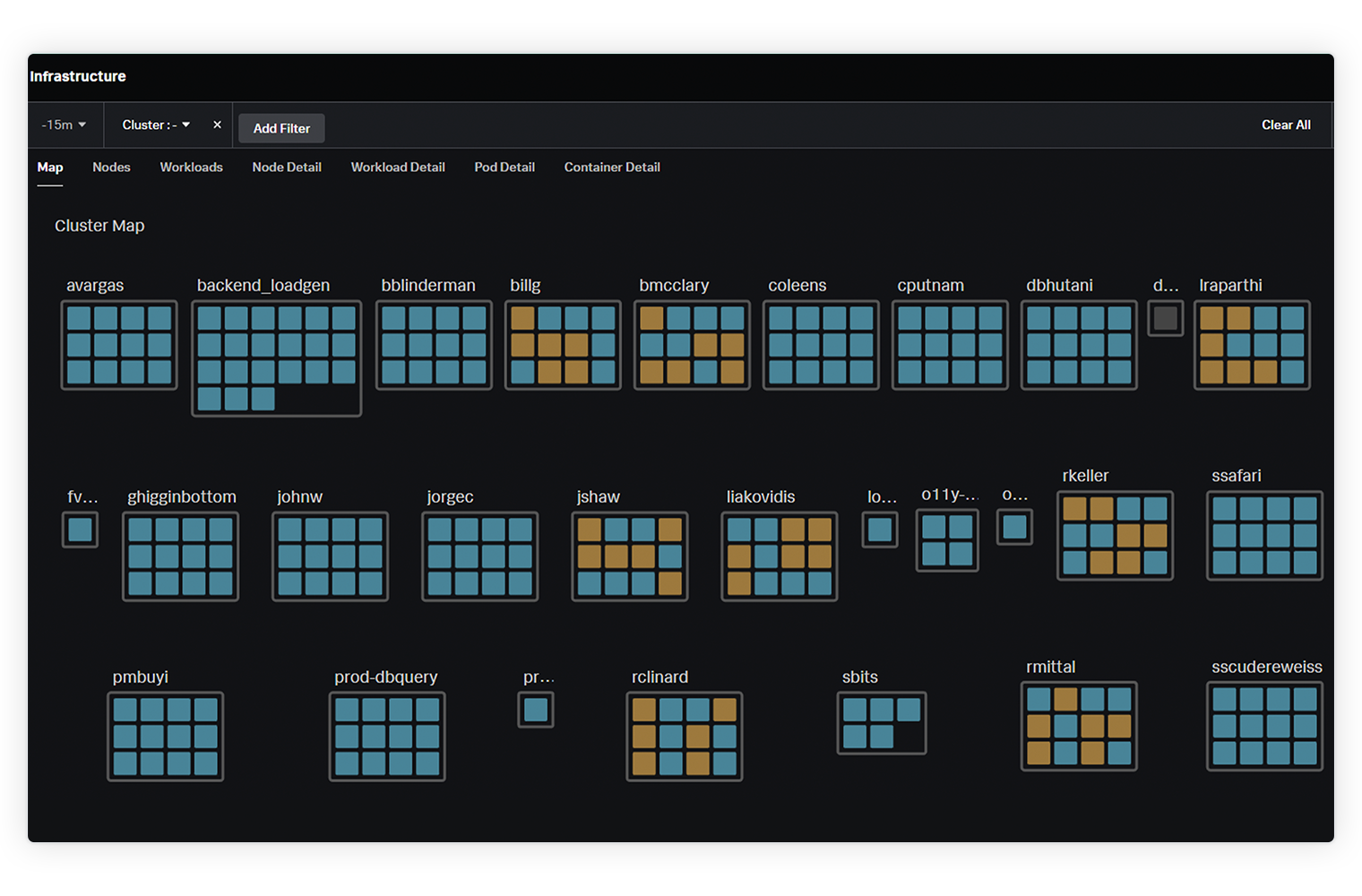1362x896 pixels.
Task: Select the single node in fv... cluster
Action: 80,530
